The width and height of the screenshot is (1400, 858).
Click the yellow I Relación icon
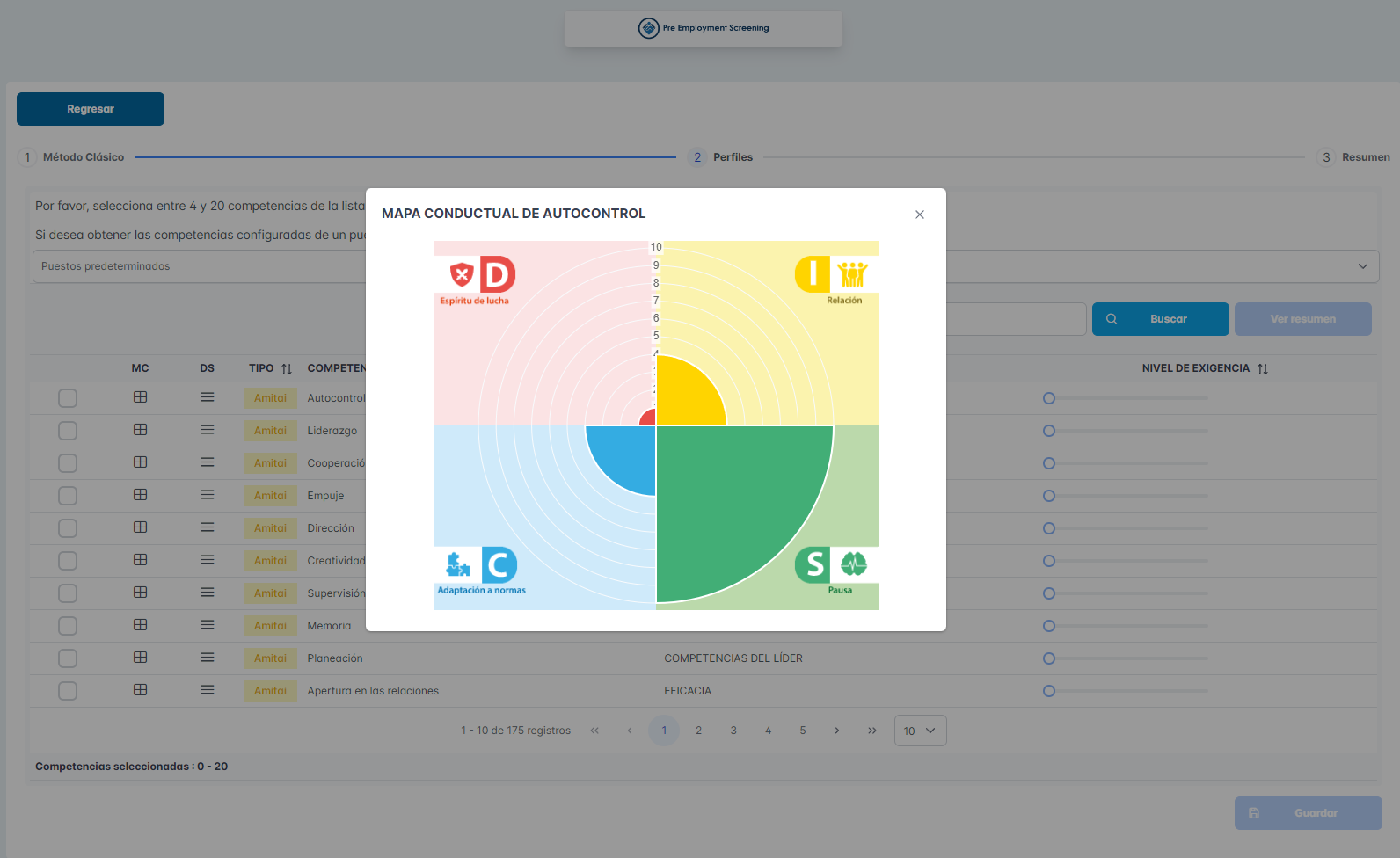(x=832, y=274)
